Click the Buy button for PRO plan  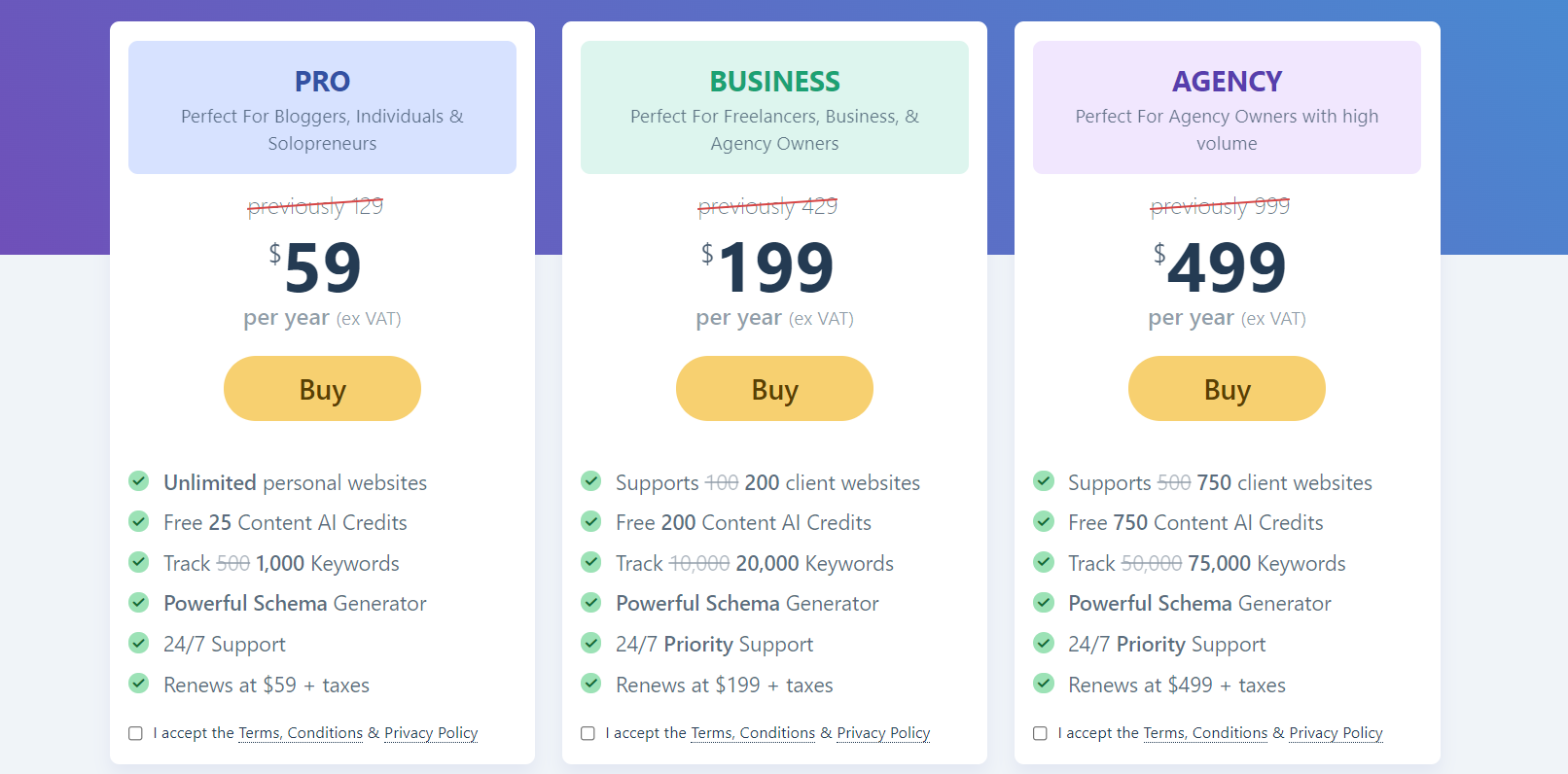tap(322, 389)
